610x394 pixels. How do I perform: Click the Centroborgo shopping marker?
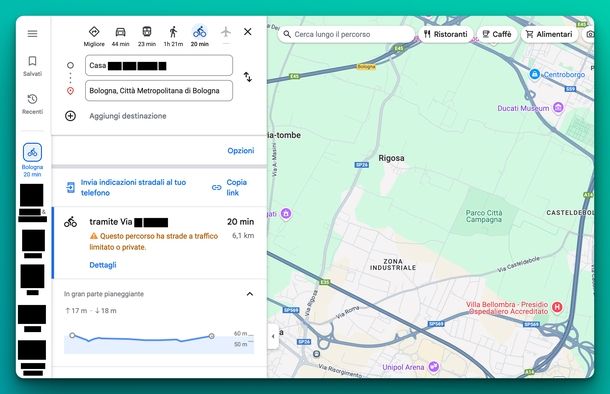point(535,74)
